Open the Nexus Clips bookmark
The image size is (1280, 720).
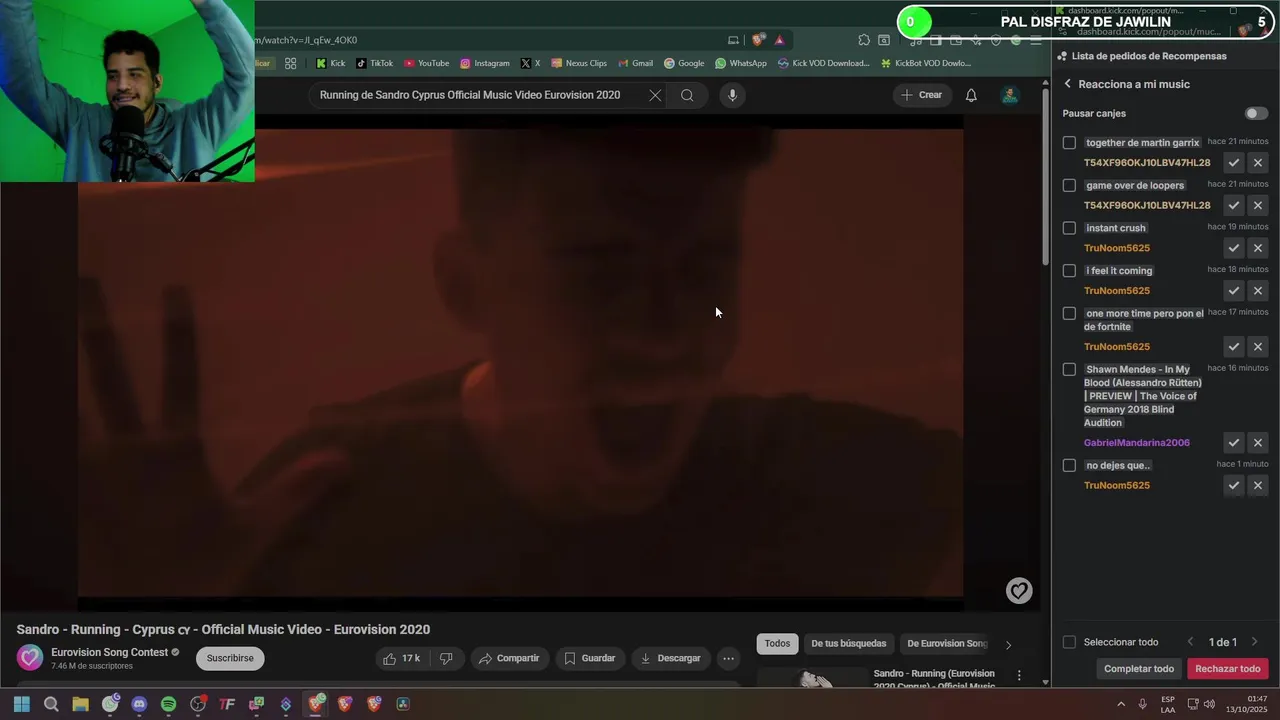point(579,63)
